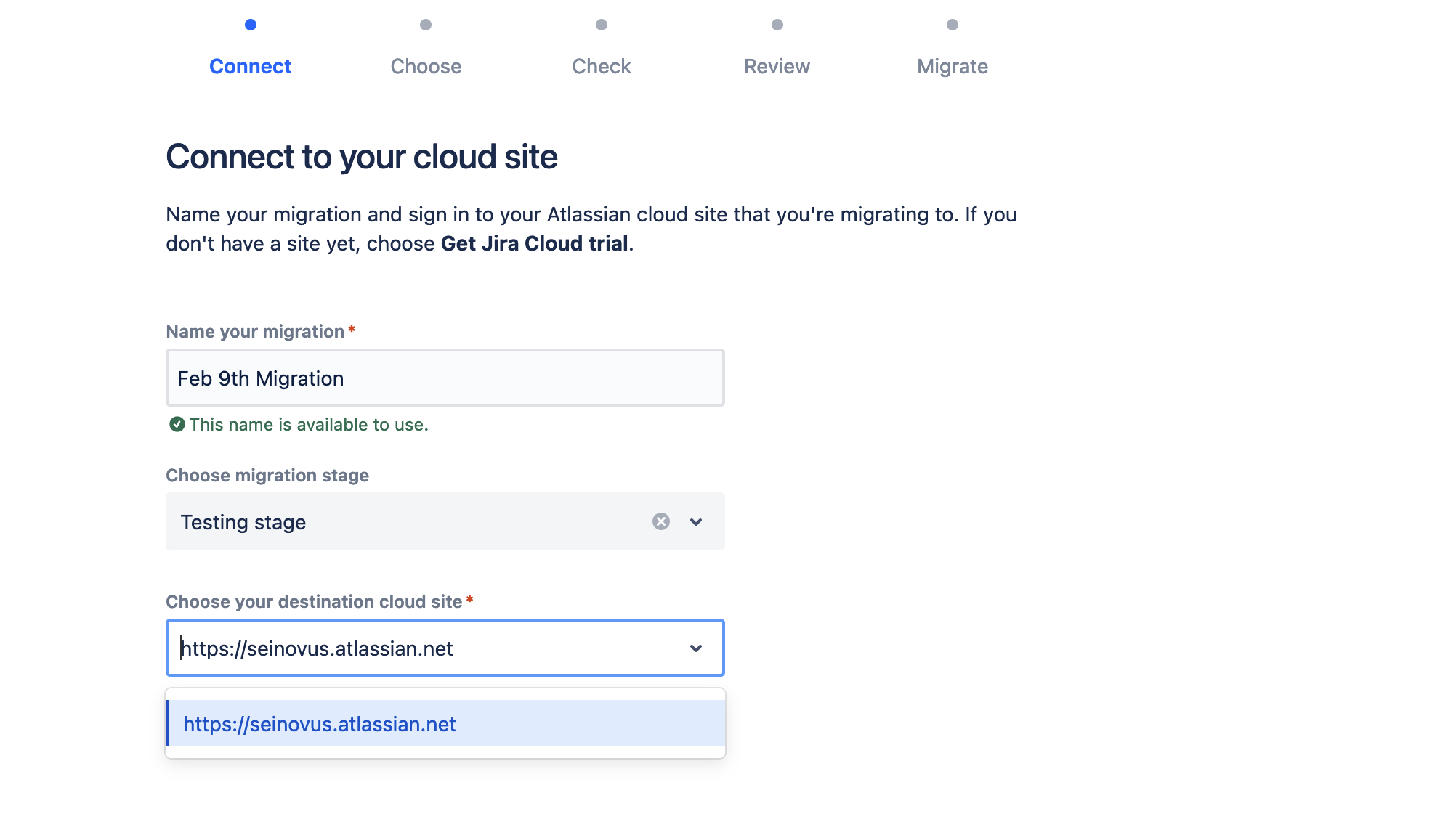Go to the Migrate step label
1456x822 pixels.
tap(953, 66)
